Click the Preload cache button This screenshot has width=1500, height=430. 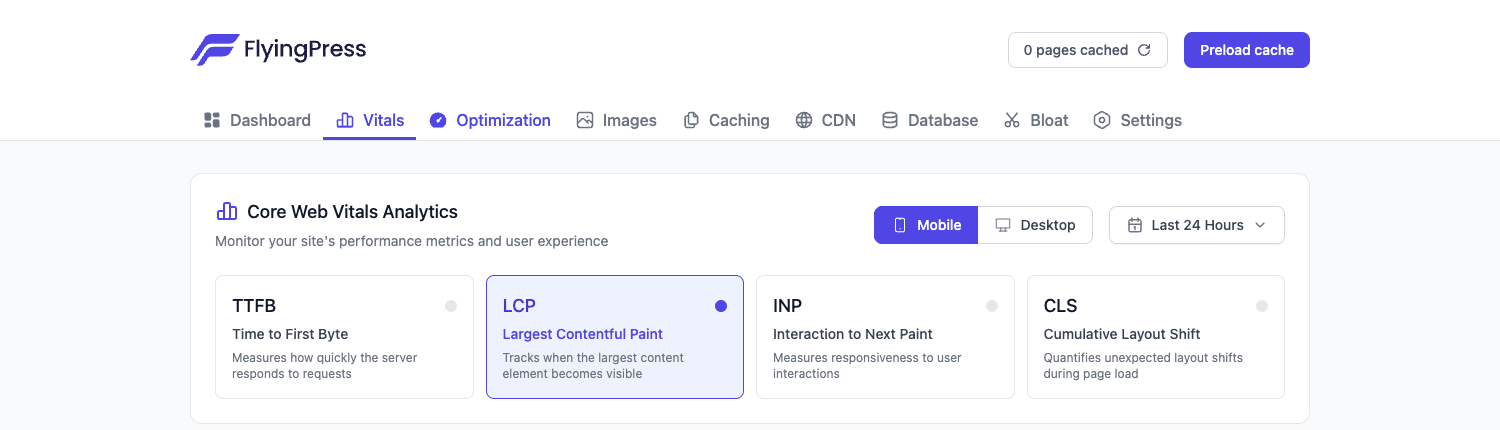[1247, 50]
